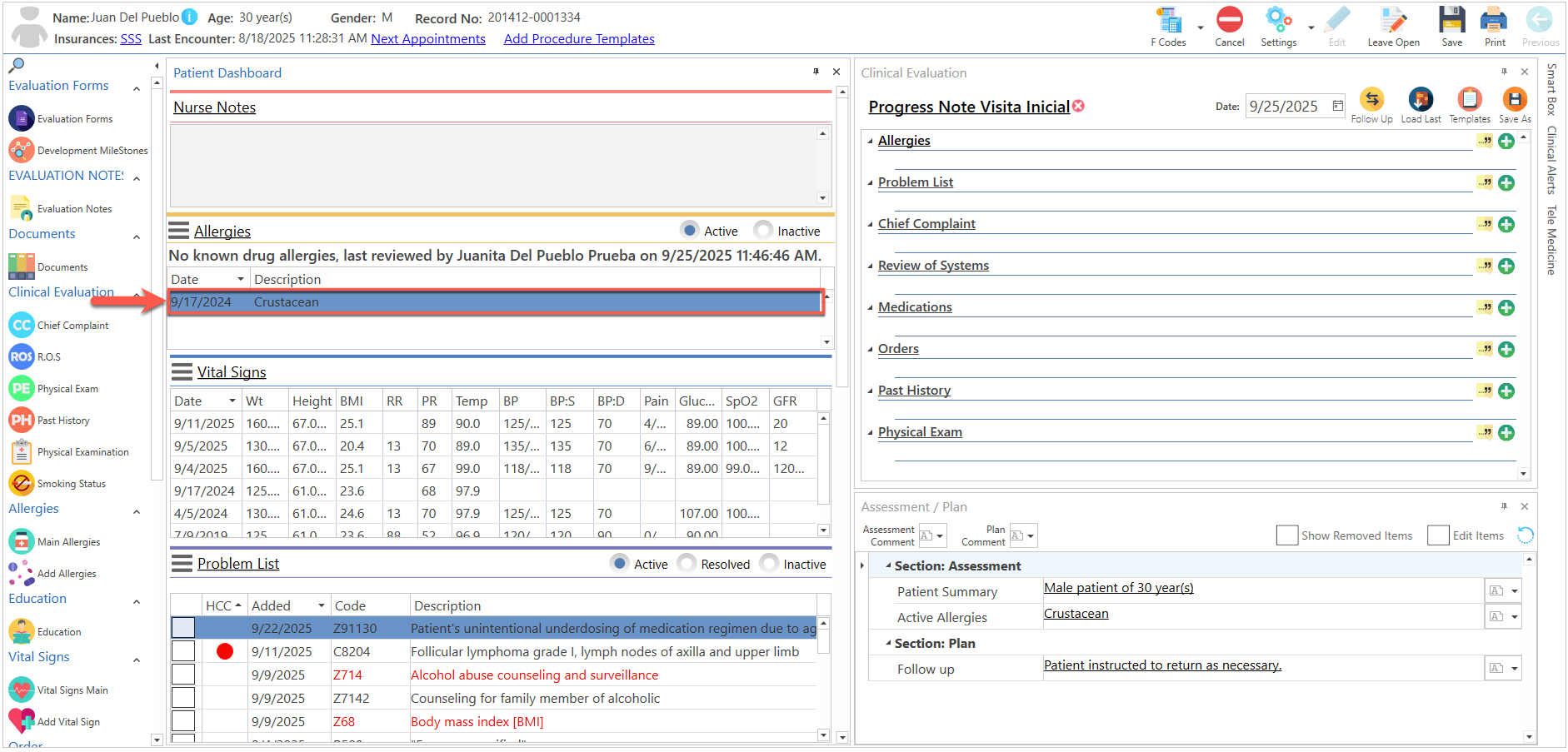Open Add Procedure Templates link
Screen dimensions: 1568x752
579,38
